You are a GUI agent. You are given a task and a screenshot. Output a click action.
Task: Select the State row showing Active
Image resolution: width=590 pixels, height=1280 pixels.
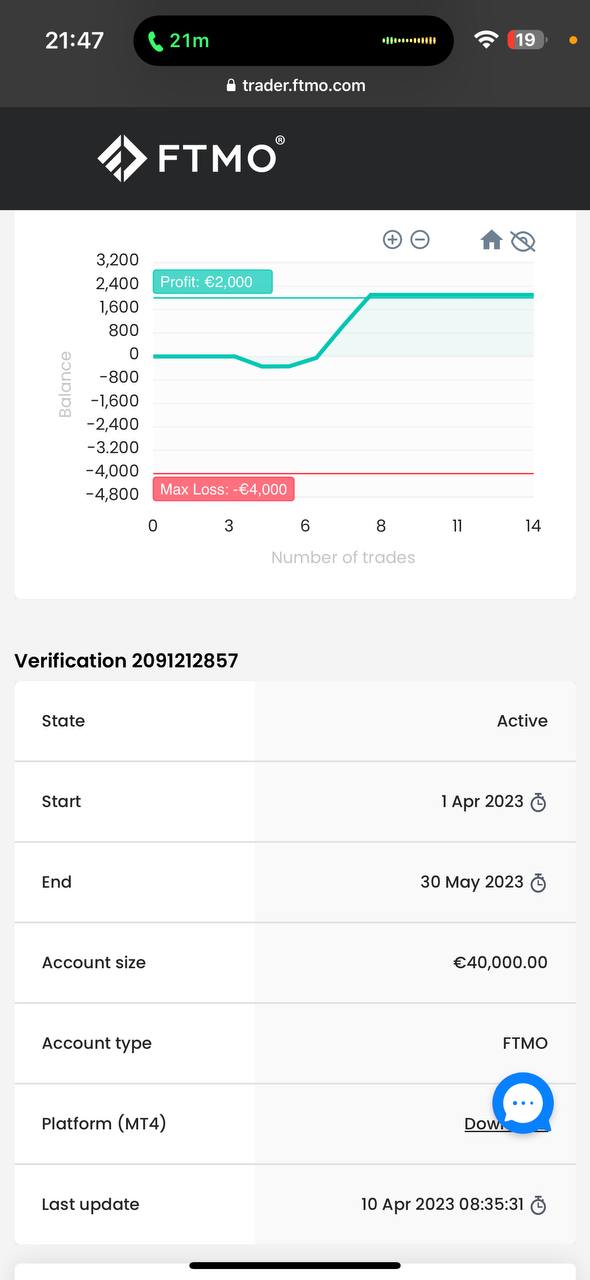295,721
